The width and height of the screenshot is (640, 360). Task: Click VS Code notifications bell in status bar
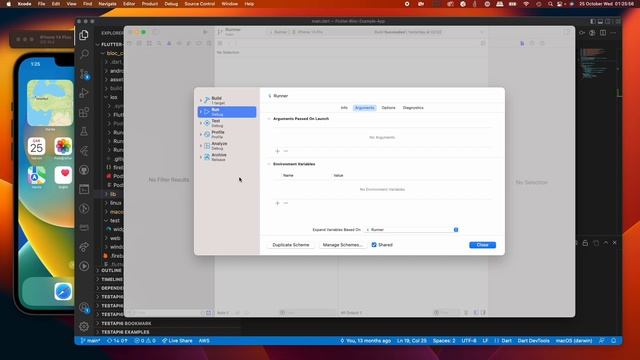(x=613, y=340)
